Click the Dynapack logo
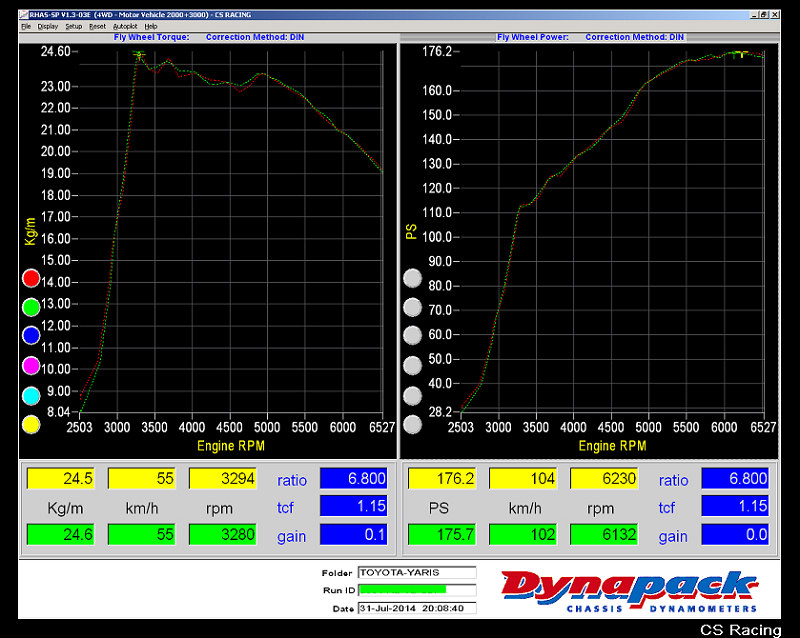Viewport: 800px width, 638px height. tap(630, 591)
